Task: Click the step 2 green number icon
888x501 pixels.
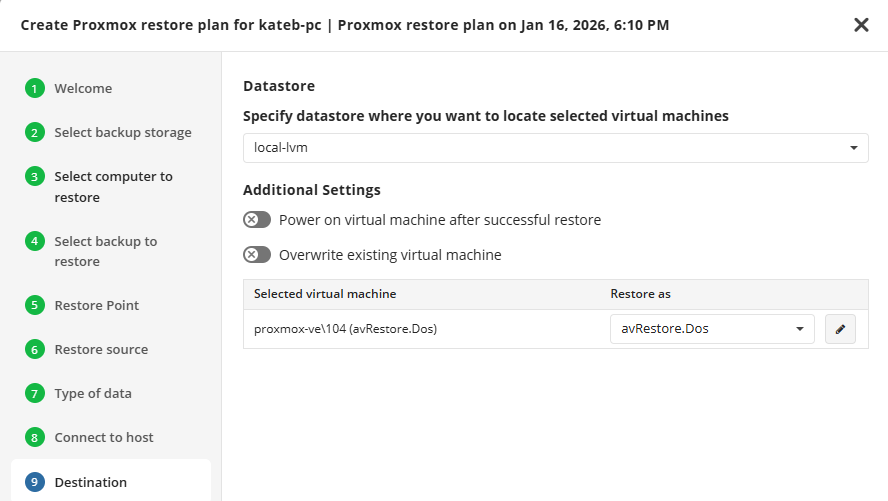Action: coord(35,133)
